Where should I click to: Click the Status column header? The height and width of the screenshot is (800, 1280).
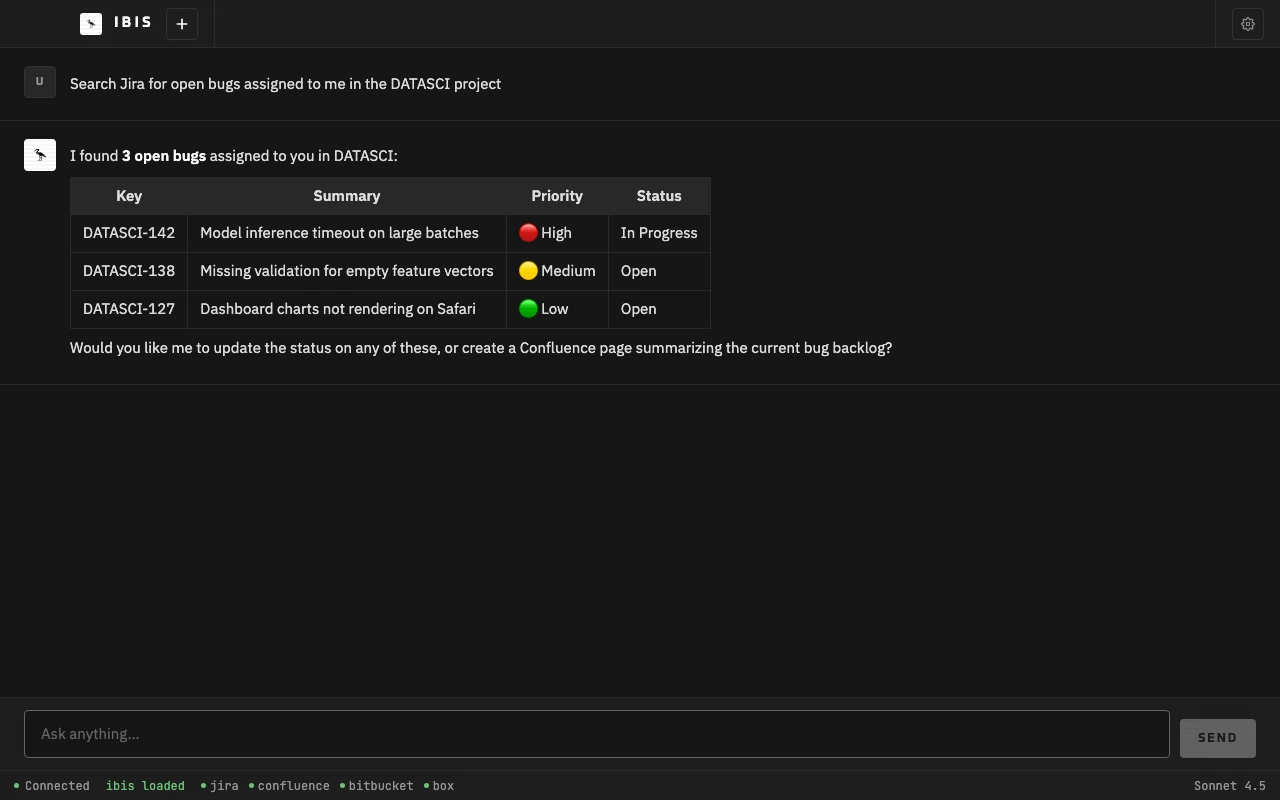(x=659, y=196)
